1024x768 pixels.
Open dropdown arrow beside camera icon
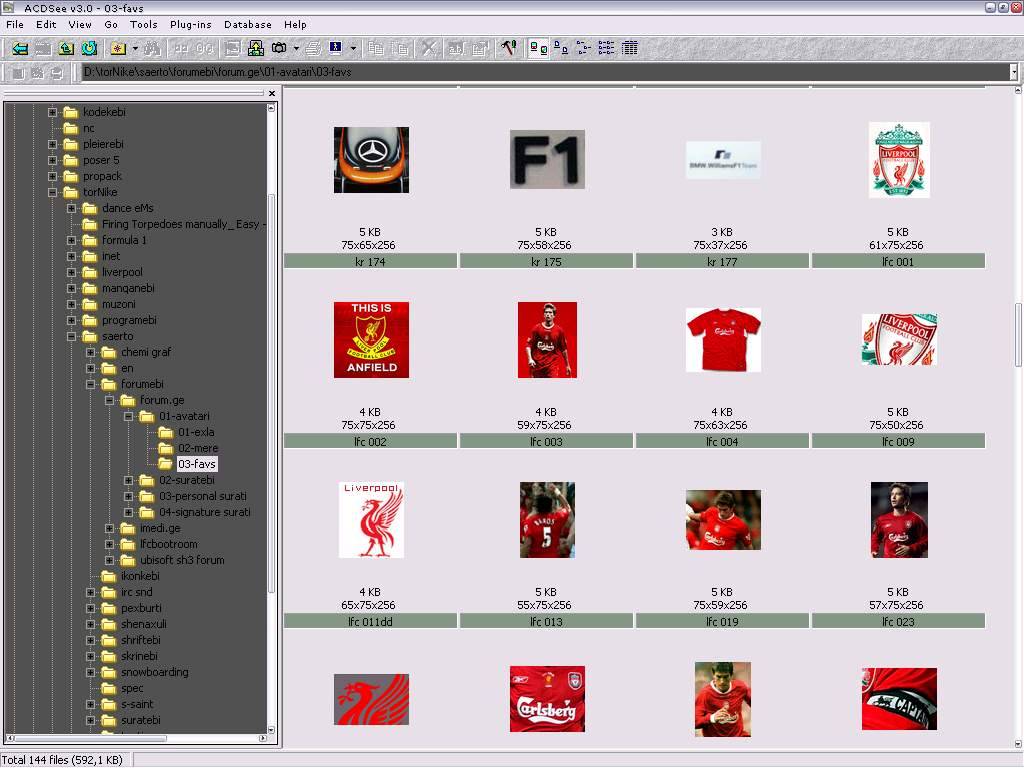pos(296,48)
